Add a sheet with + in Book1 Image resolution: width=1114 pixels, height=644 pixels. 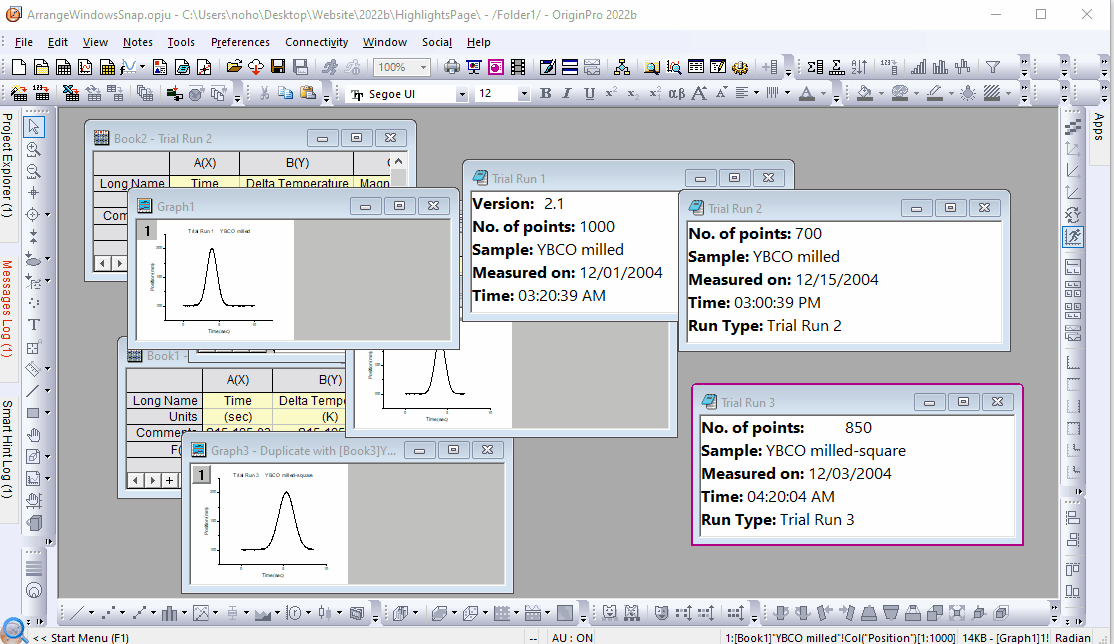[x=170, y=481]
